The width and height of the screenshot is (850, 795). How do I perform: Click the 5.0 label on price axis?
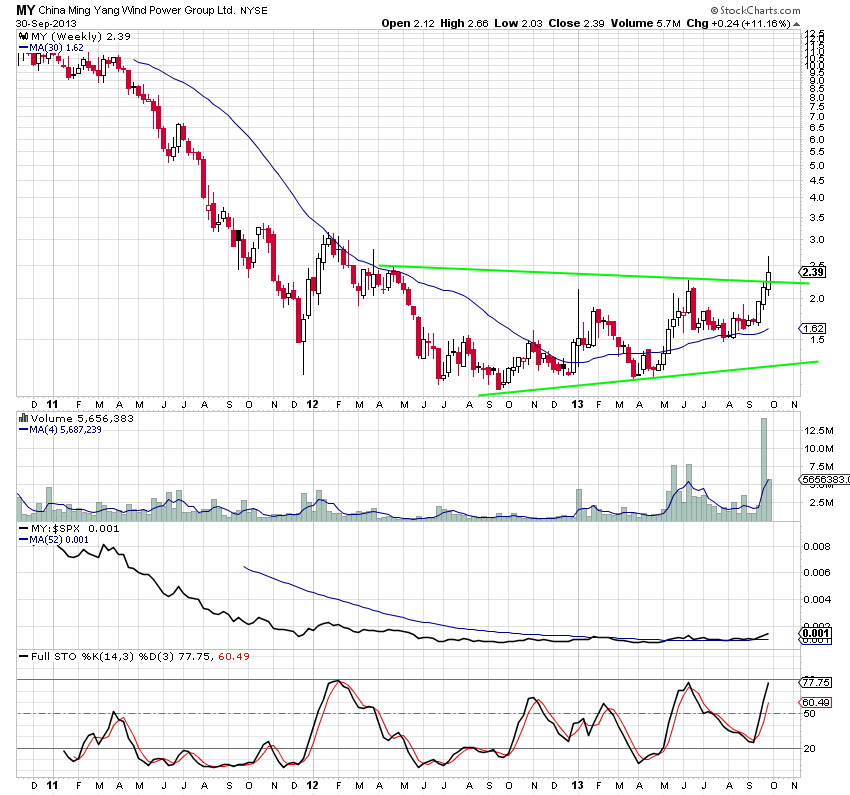pos(816,166)
